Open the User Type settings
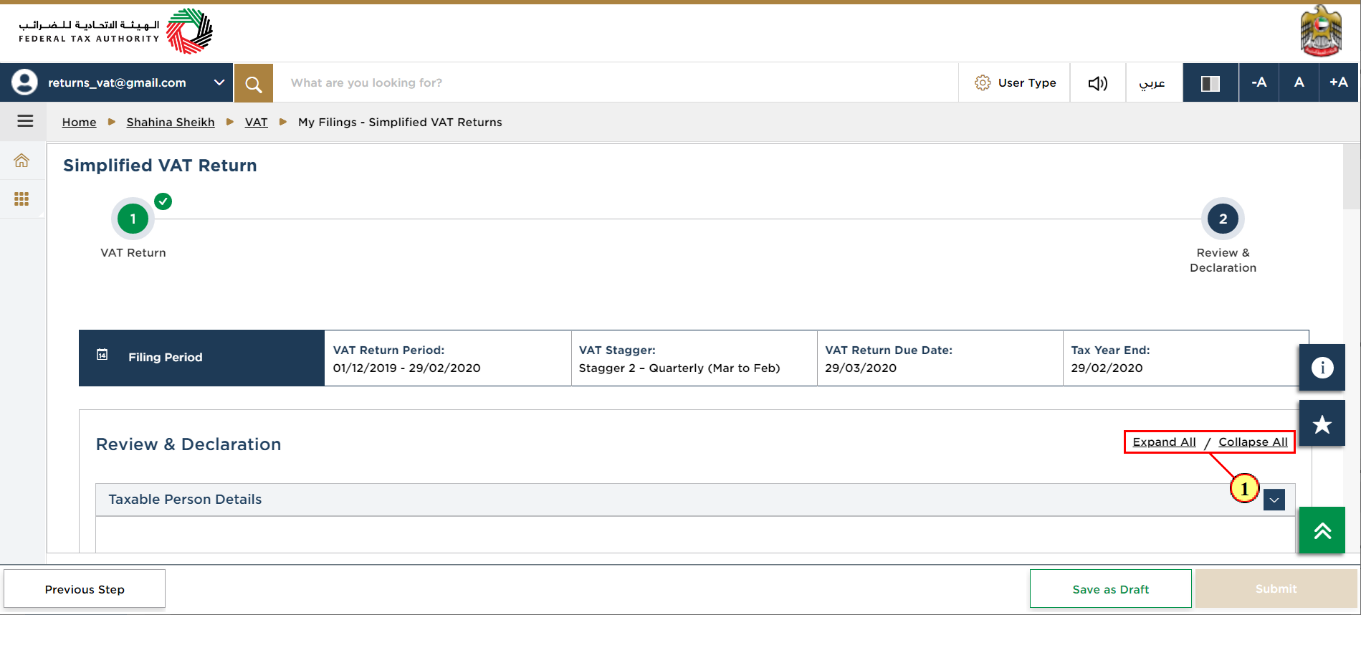 tap(1014, 83)
